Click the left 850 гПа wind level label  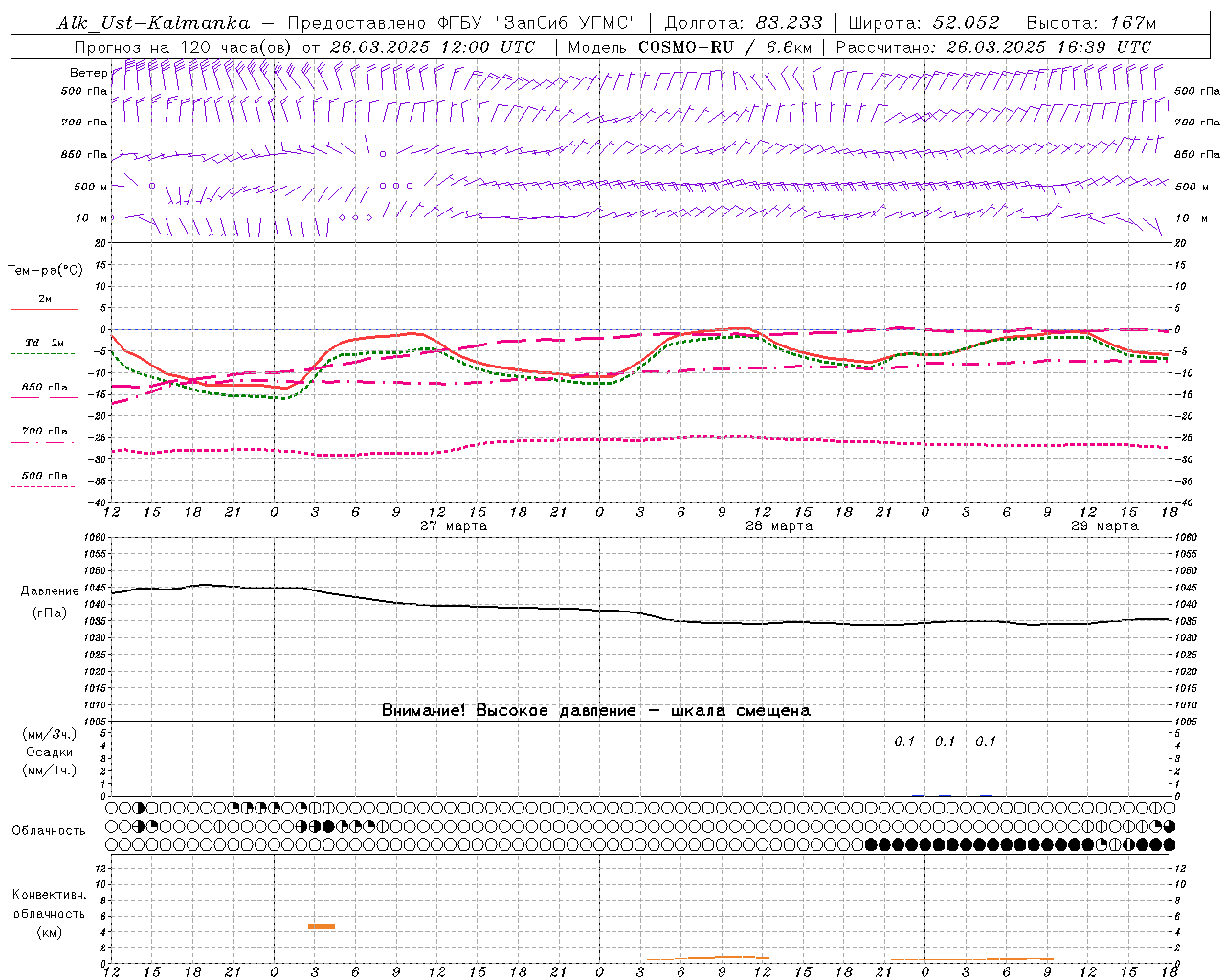tap(84, 154)
